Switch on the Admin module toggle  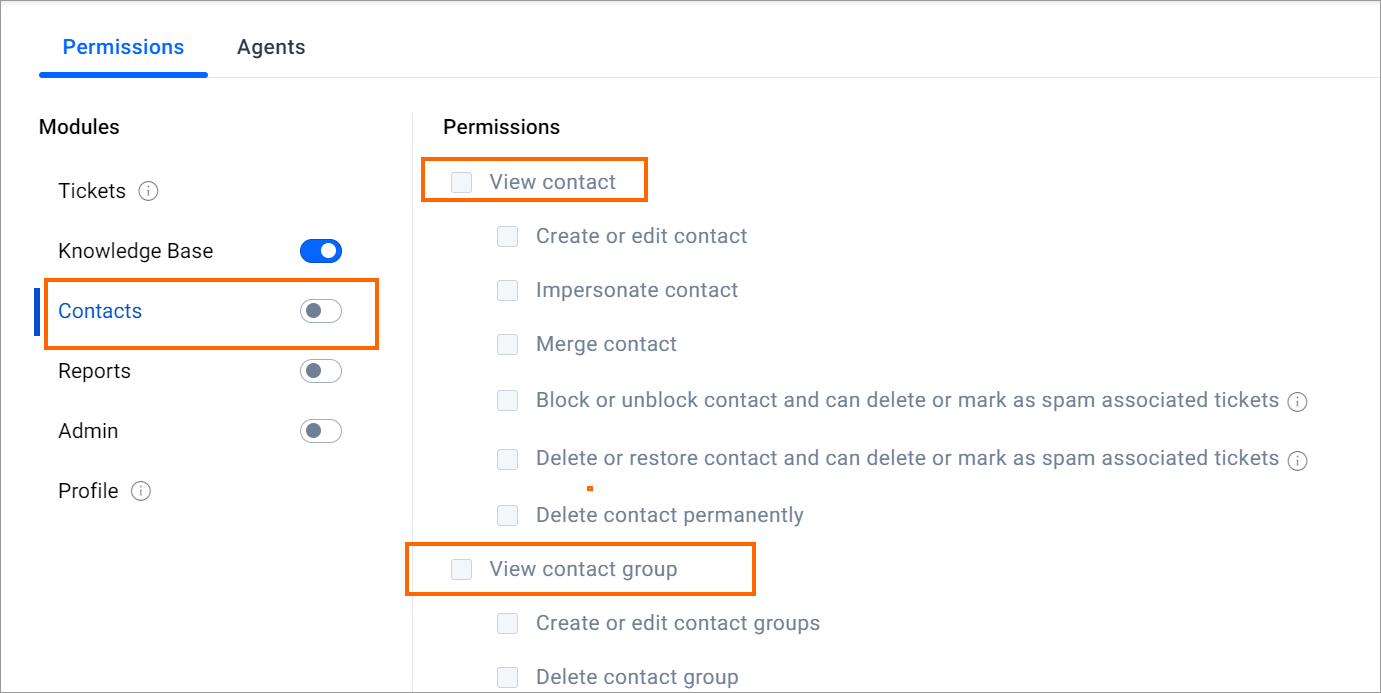pos(321,431)
